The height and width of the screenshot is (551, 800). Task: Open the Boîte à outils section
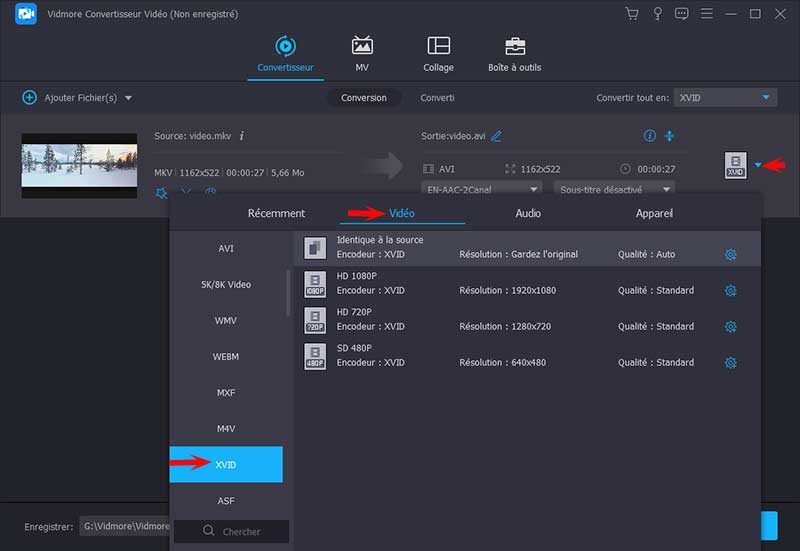514,54
